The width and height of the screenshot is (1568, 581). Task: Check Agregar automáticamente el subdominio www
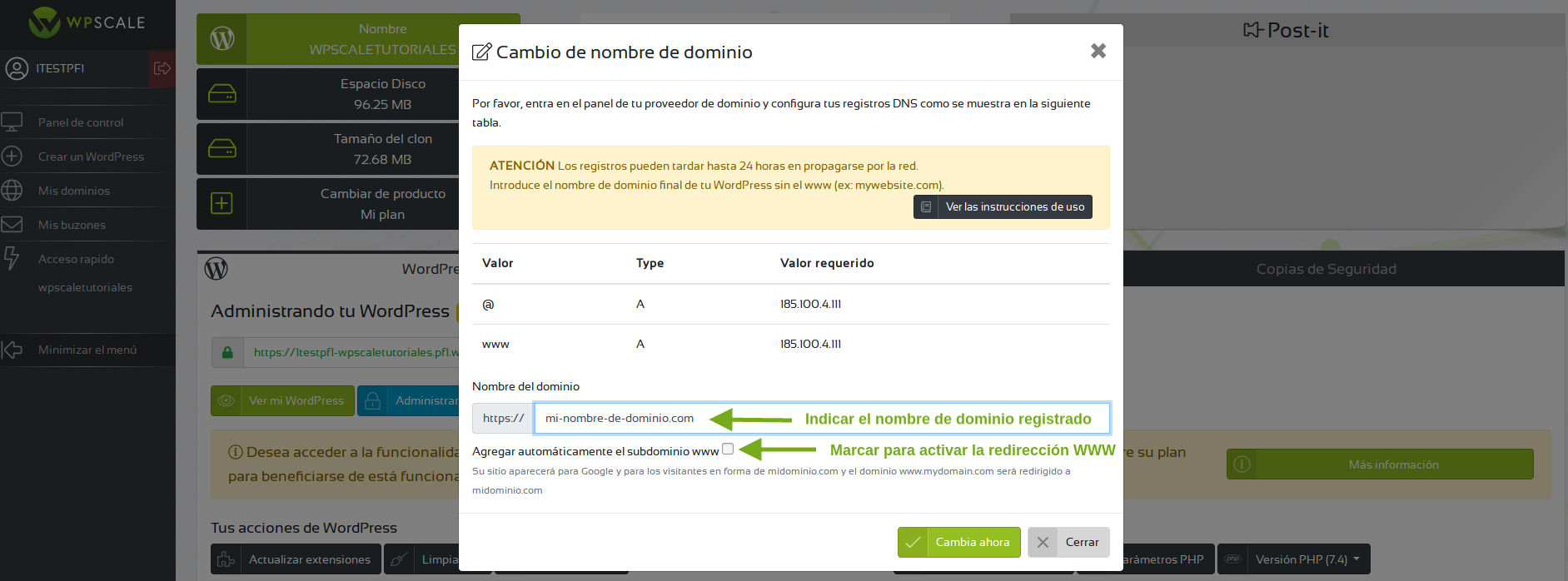(728, 449)
